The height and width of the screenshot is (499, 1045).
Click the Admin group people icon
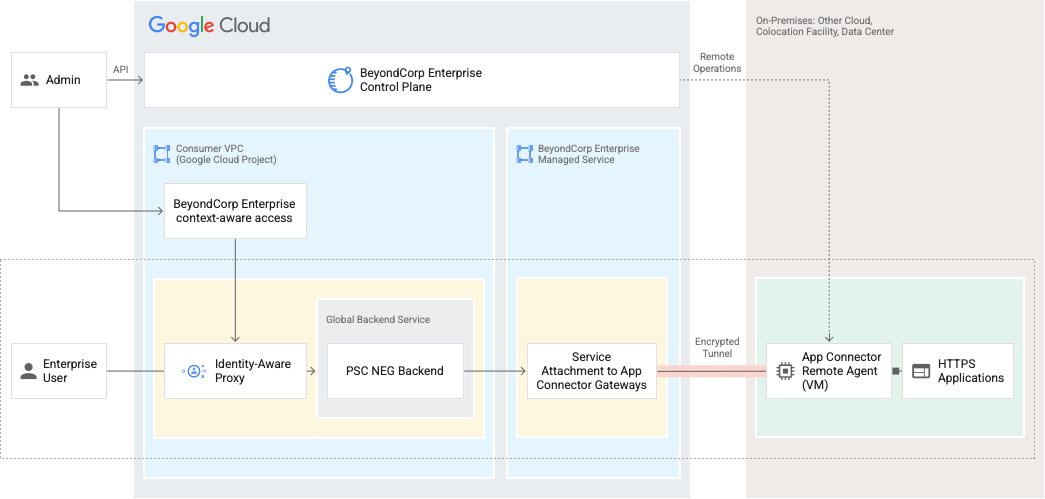click(x=30, y=80)
